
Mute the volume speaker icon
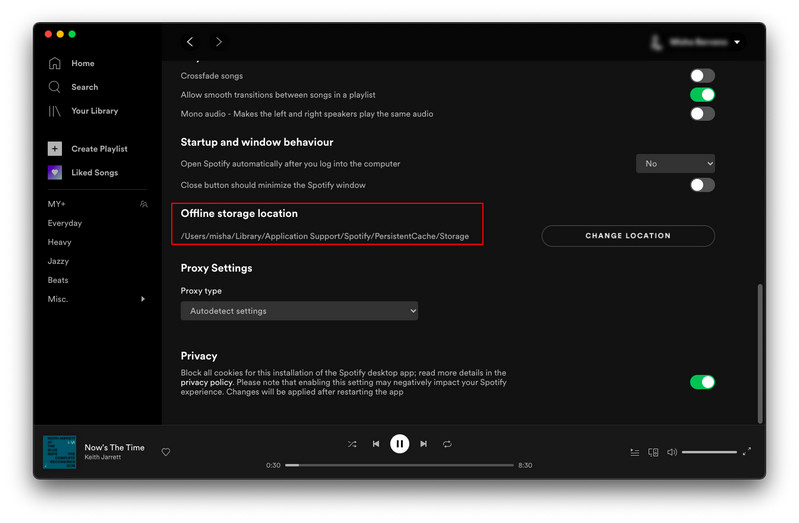point(672,452)
